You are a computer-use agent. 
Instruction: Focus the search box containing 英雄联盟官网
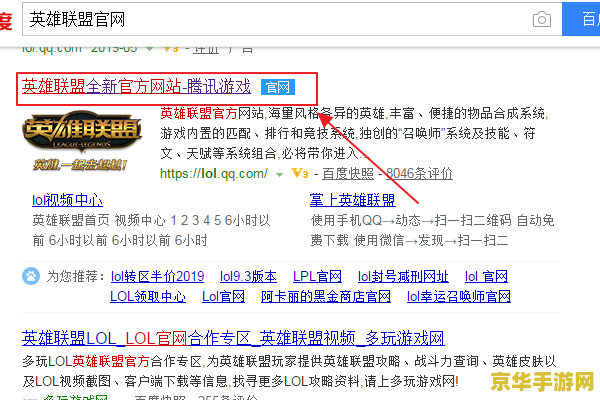(292, 19)
